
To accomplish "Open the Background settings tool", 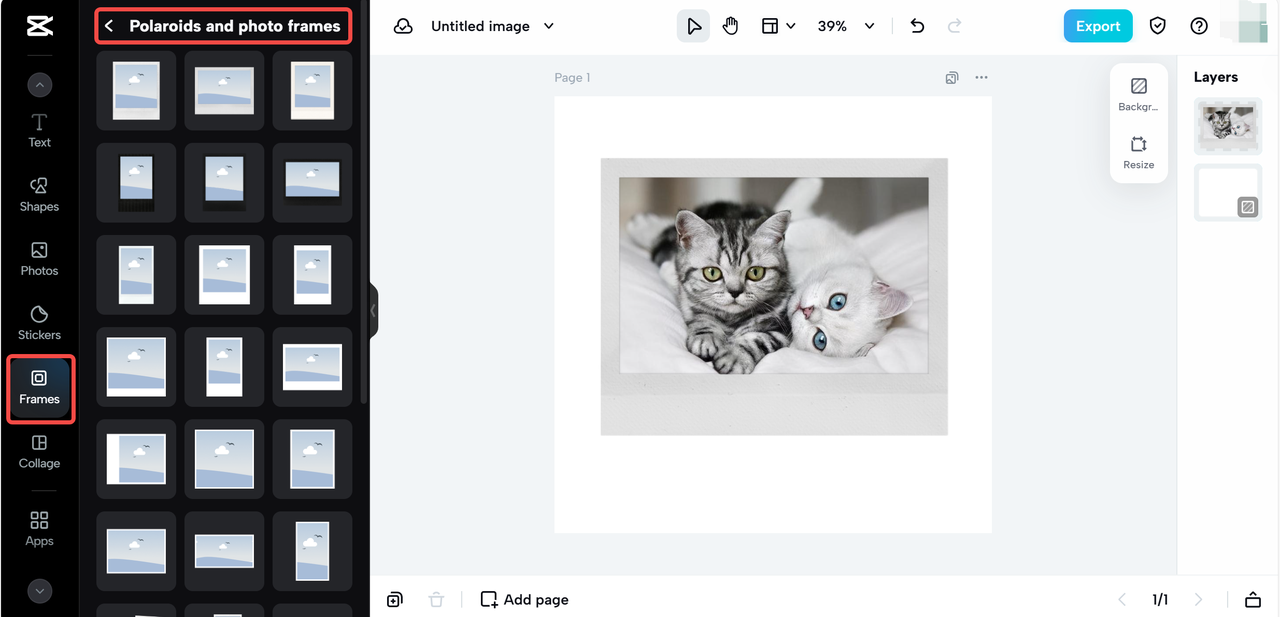I will tap(1138, 94).
